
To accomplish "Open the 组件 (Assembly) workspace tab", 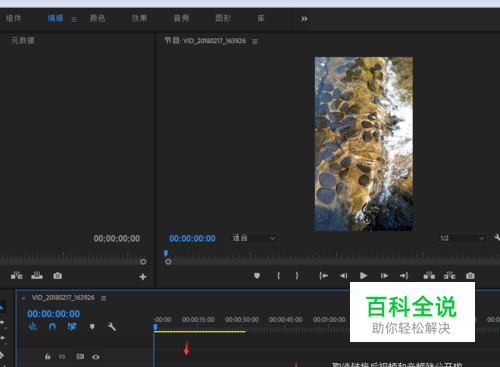I will click(x=13, y=18).
